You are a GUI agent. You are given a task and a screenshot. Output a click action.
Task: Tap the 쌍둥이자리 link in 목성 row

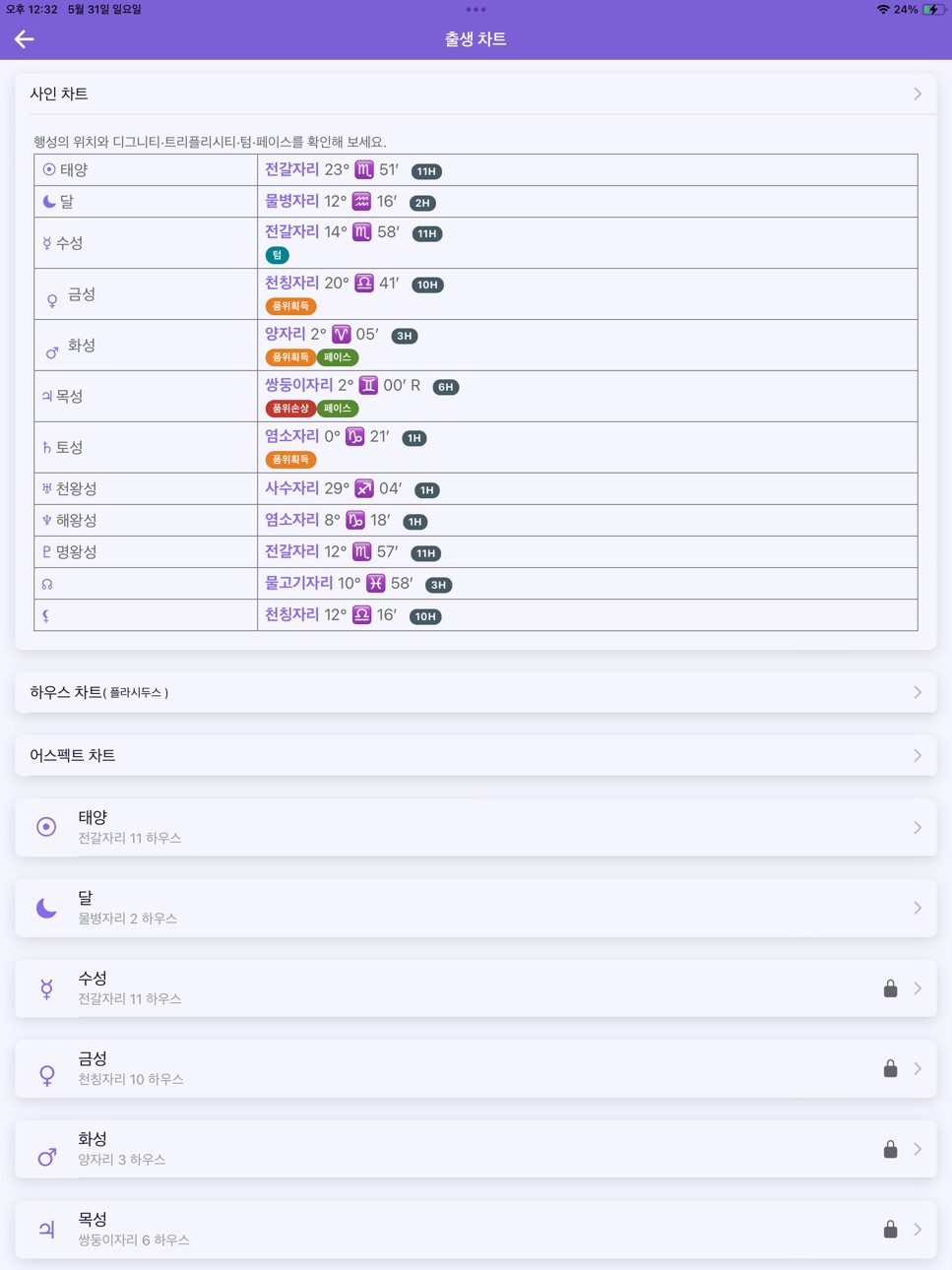(298, 385)
